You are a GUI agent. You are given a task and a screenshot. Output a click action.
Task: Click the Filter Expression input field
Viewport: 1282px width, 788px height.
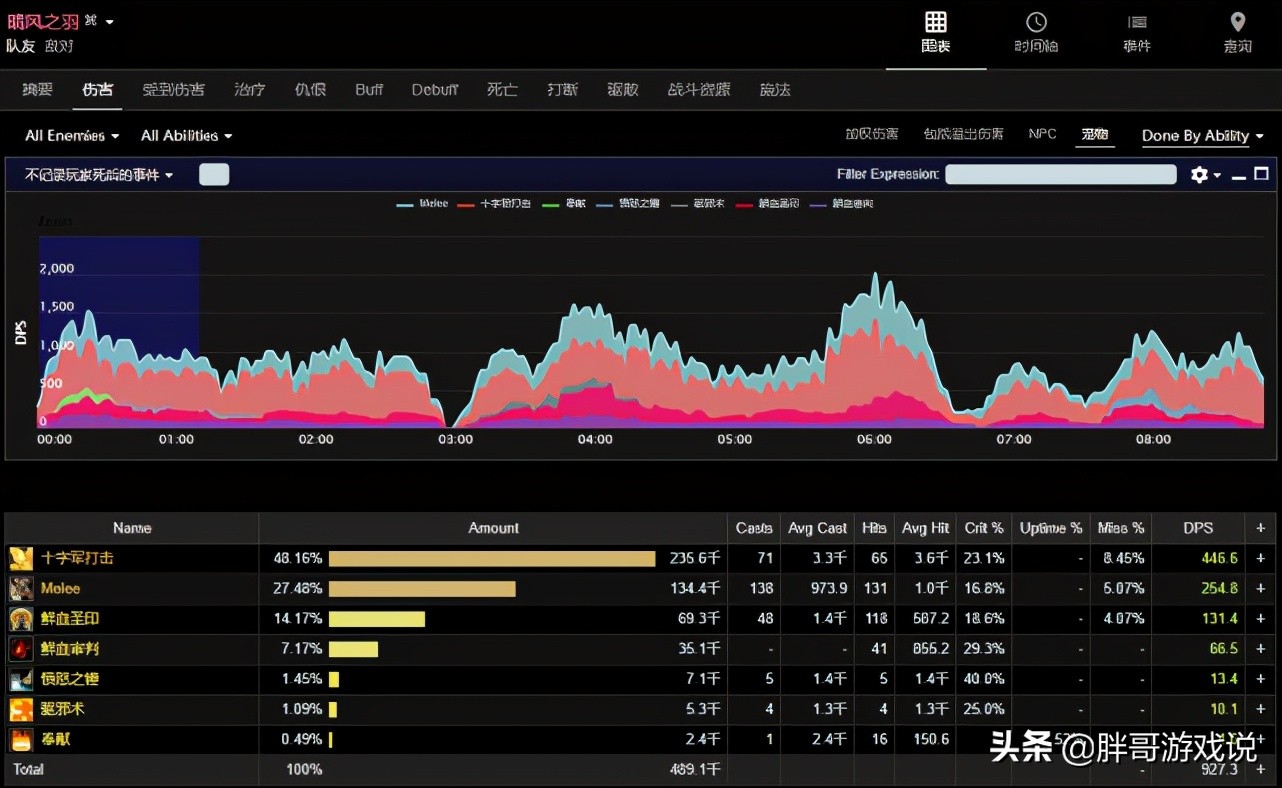(1060, 175)
